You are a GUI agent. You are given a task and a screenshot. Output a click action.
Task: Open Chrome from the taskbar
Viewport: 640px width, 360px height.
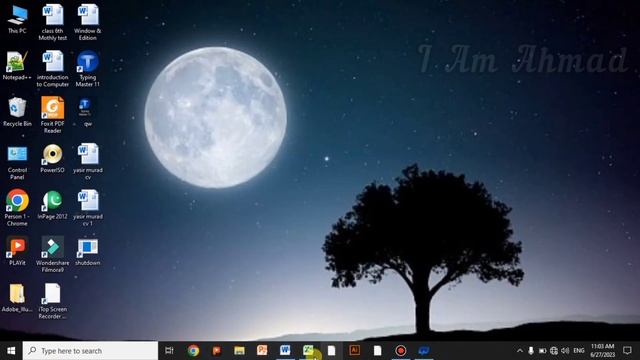pos(193,351)
